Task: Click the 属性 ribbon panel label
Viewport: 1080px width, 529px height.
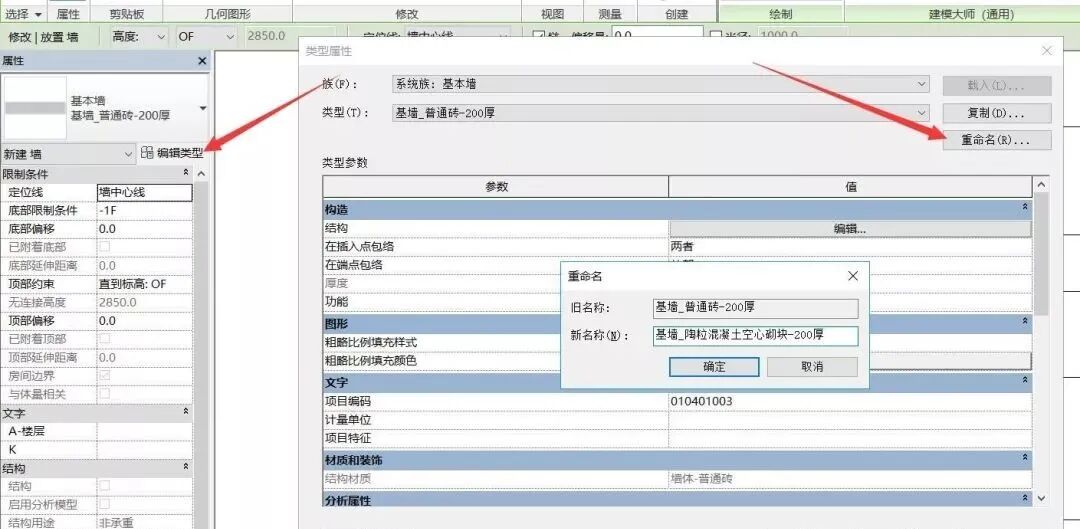Action: pyautogui.click(x=68, y=14)
